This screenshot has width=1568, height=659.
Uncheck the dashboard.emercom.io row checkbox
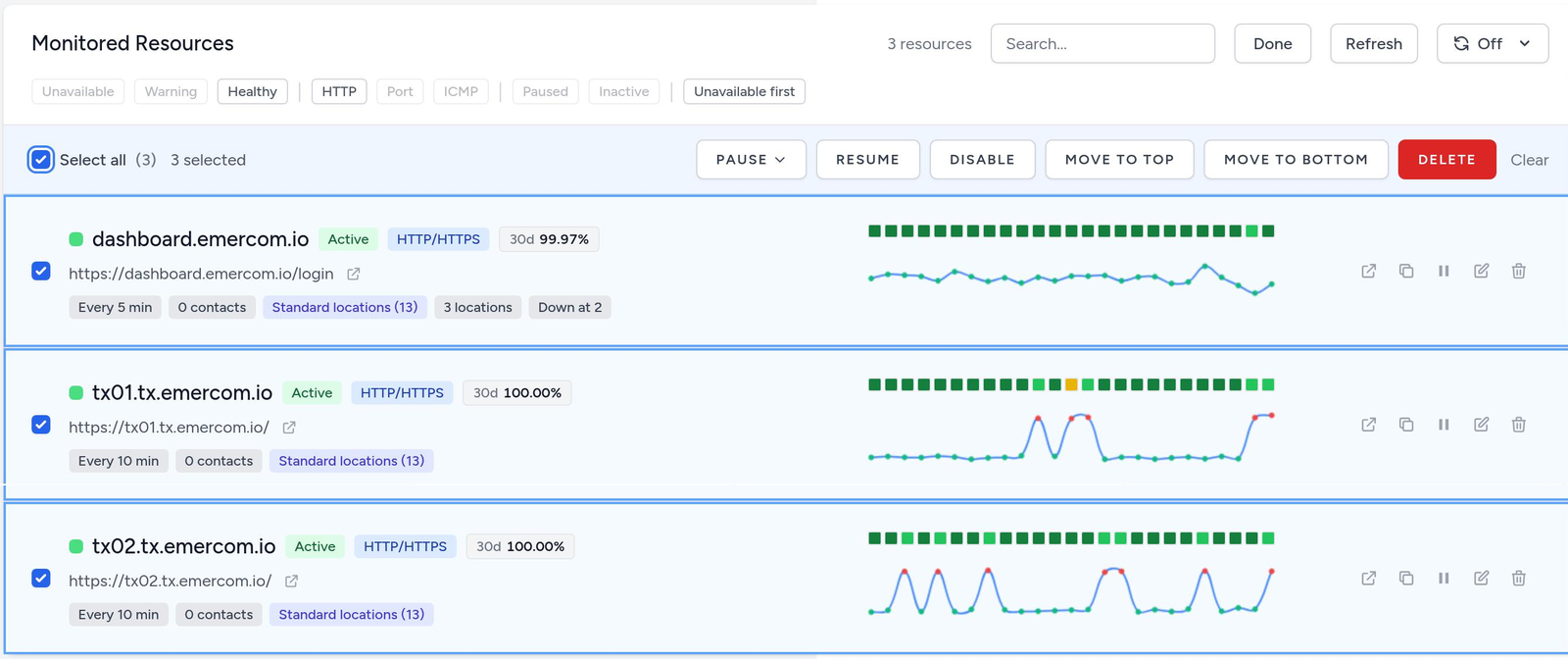(41, 271)
